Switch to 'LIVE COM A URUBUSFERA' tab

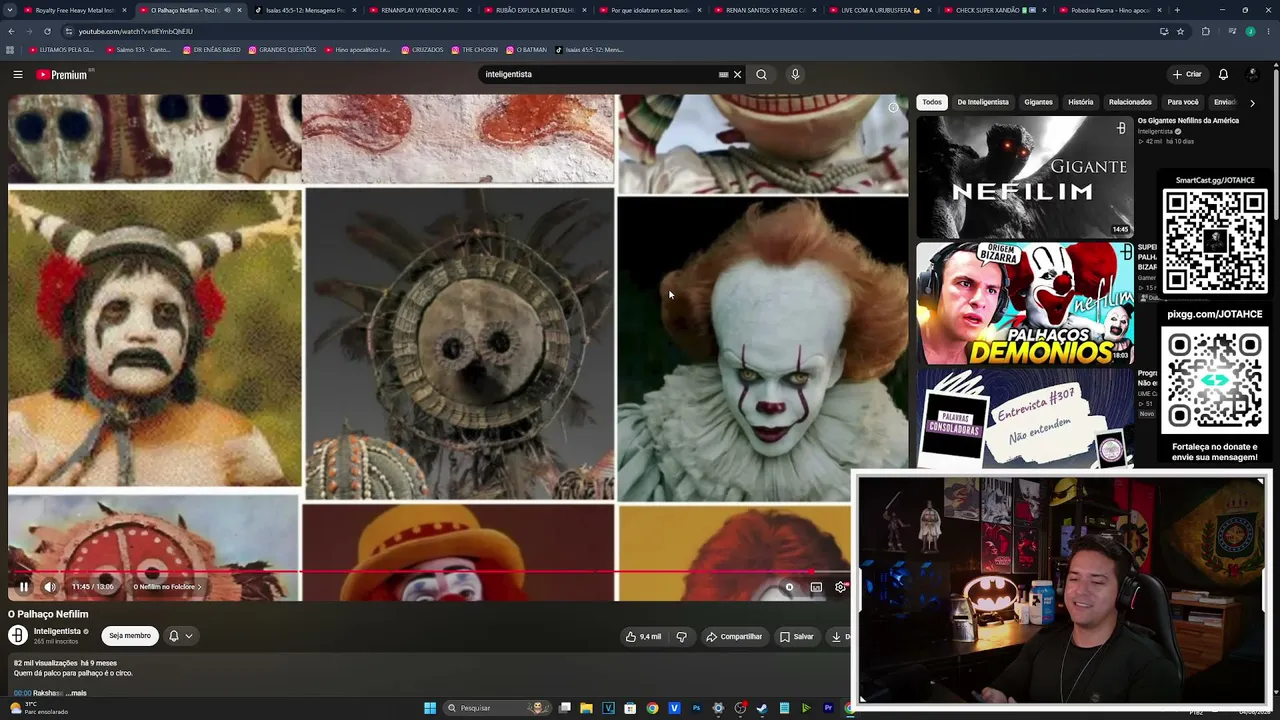[x=882, y=10]
